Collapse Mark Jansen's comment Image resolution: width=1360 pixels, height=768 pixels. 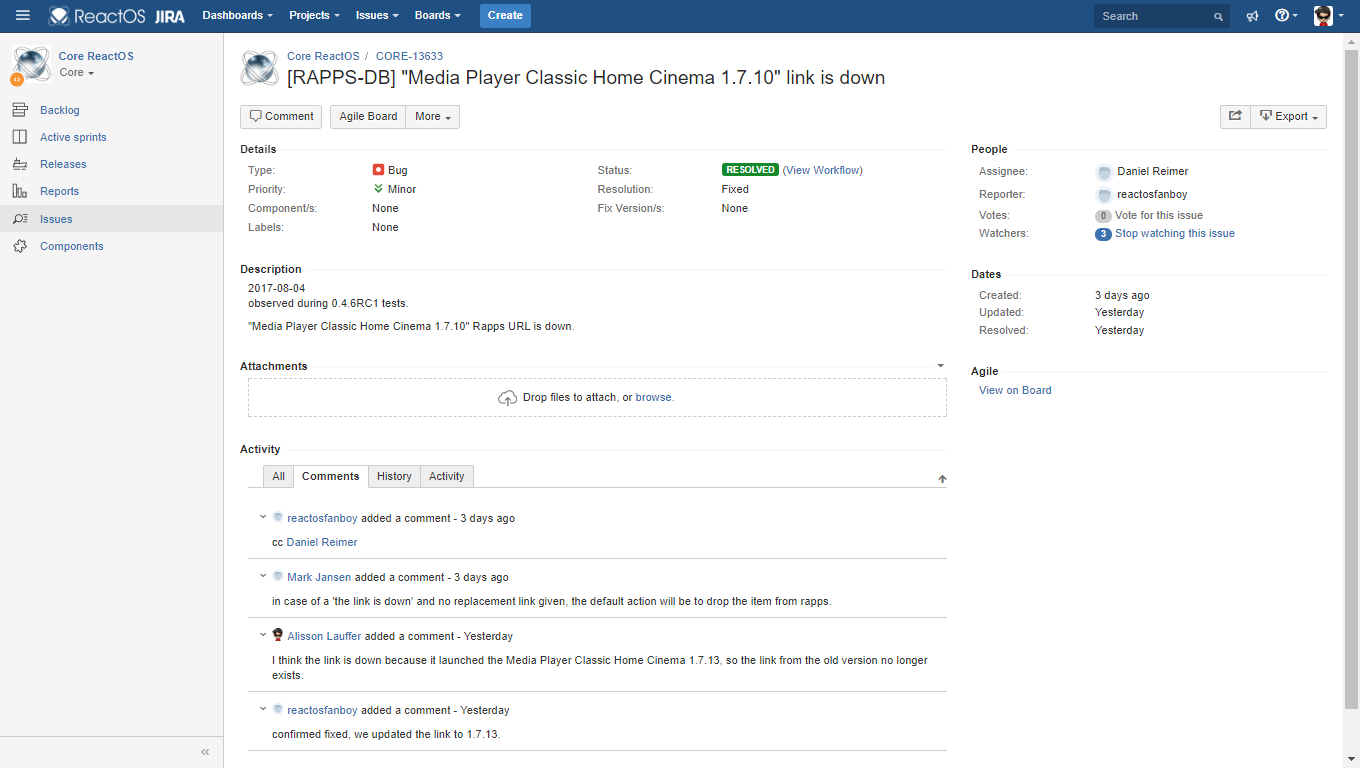[263, 577]
